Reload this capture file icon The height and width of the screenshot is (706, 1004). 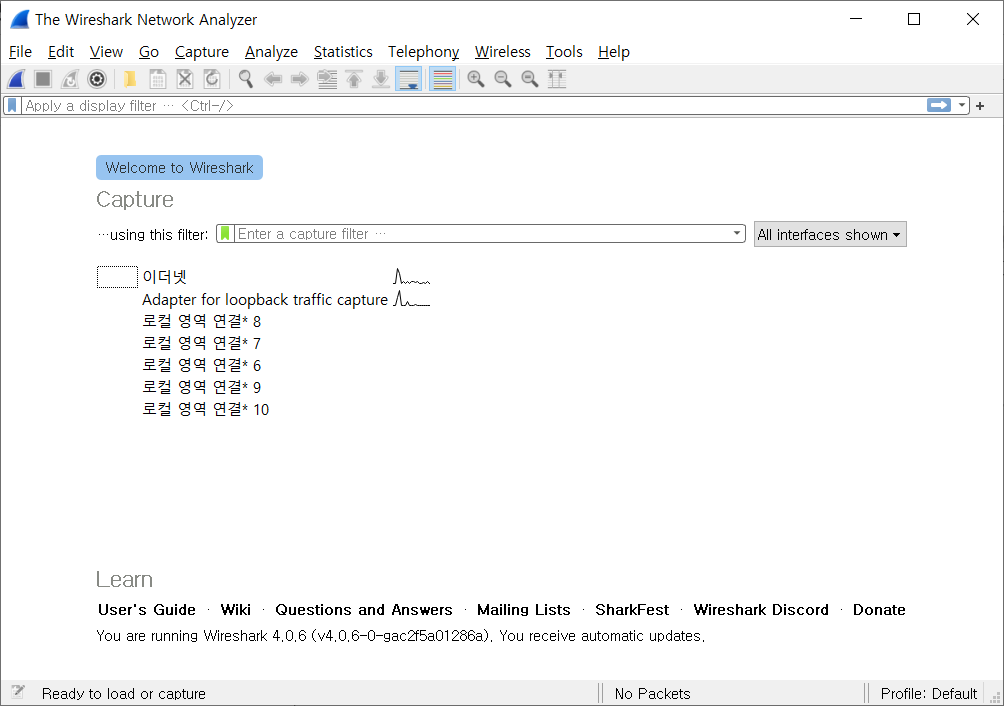tap(211, 79)
